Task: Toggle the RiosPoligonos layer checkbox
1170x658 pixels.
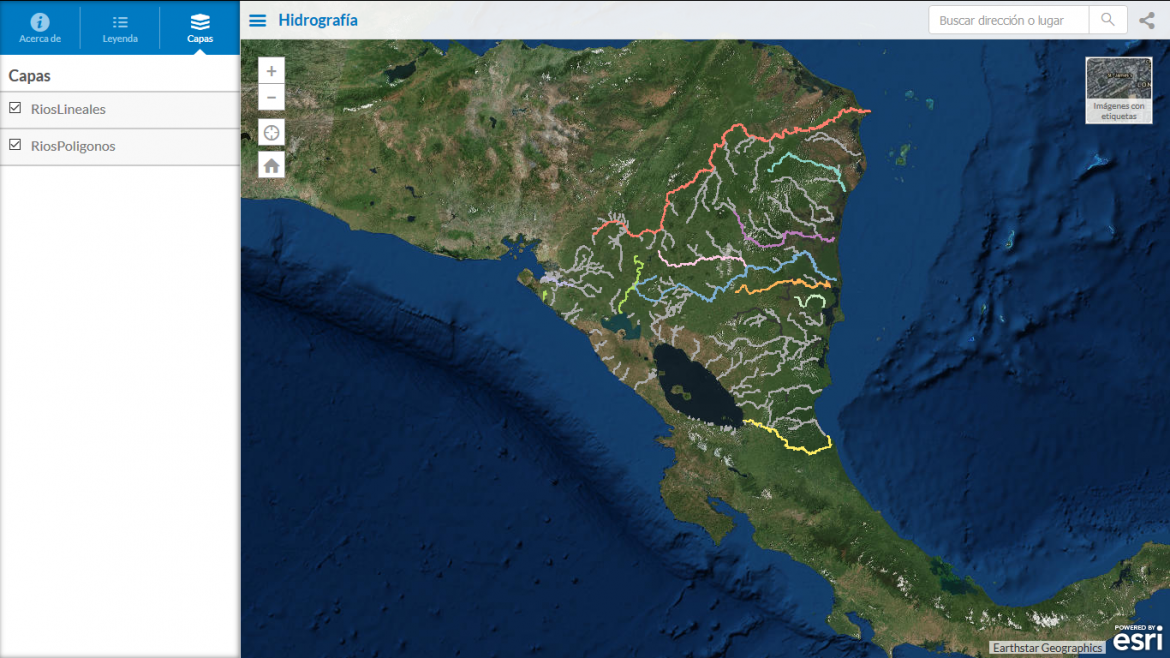Action: point(15,145)
